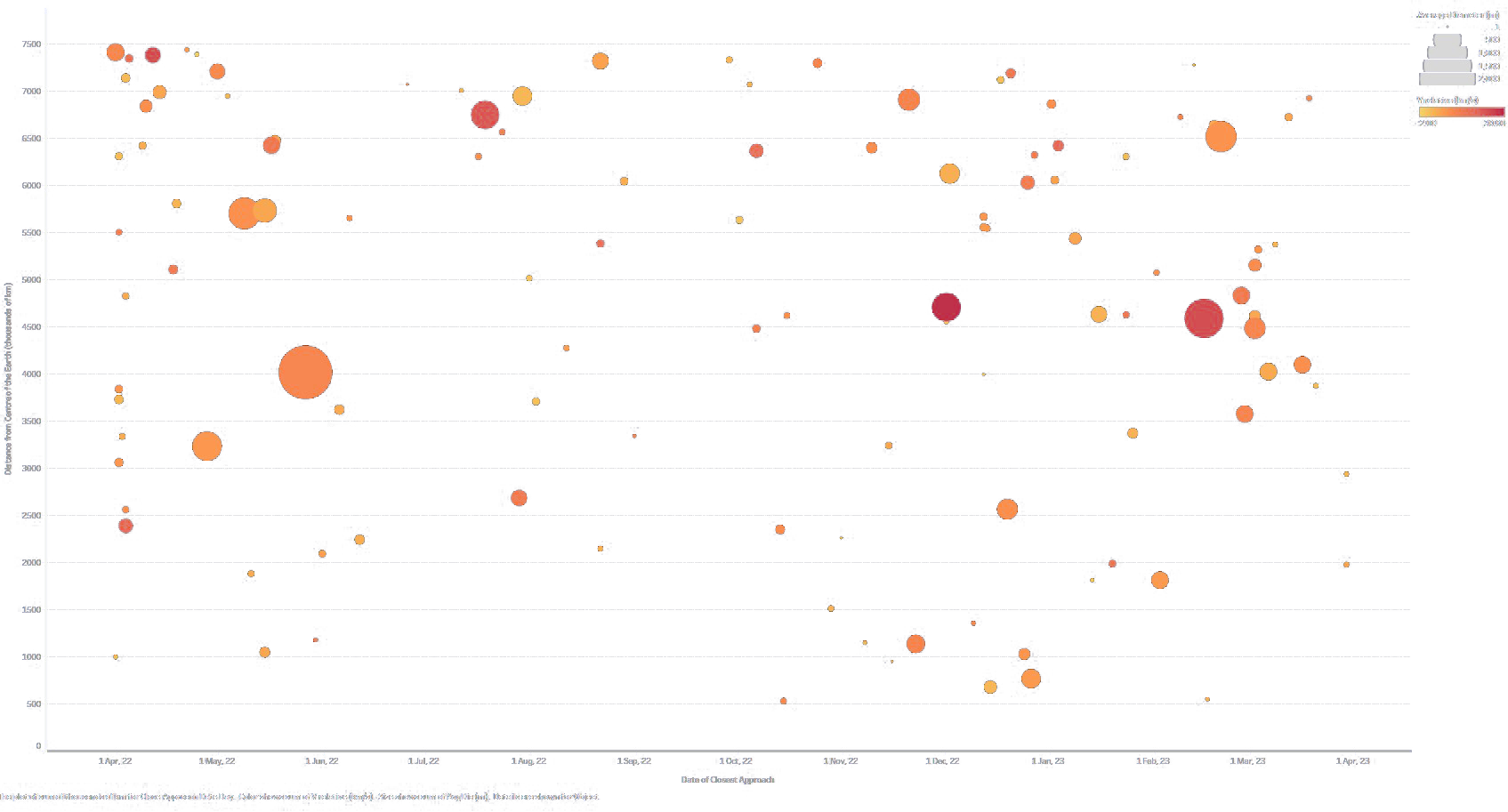The width and height of the screenshot is (1508, 812).
Task: Click the '1 Apr, 22' axis label
Action: (x=117, y=761)
